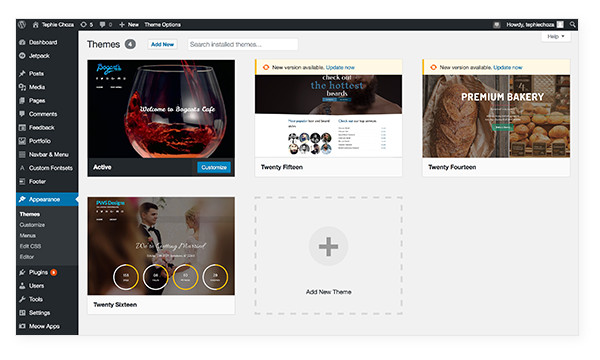Expand the Help dropdown tab
600x360 pixels.
click(x=556, y=36)
